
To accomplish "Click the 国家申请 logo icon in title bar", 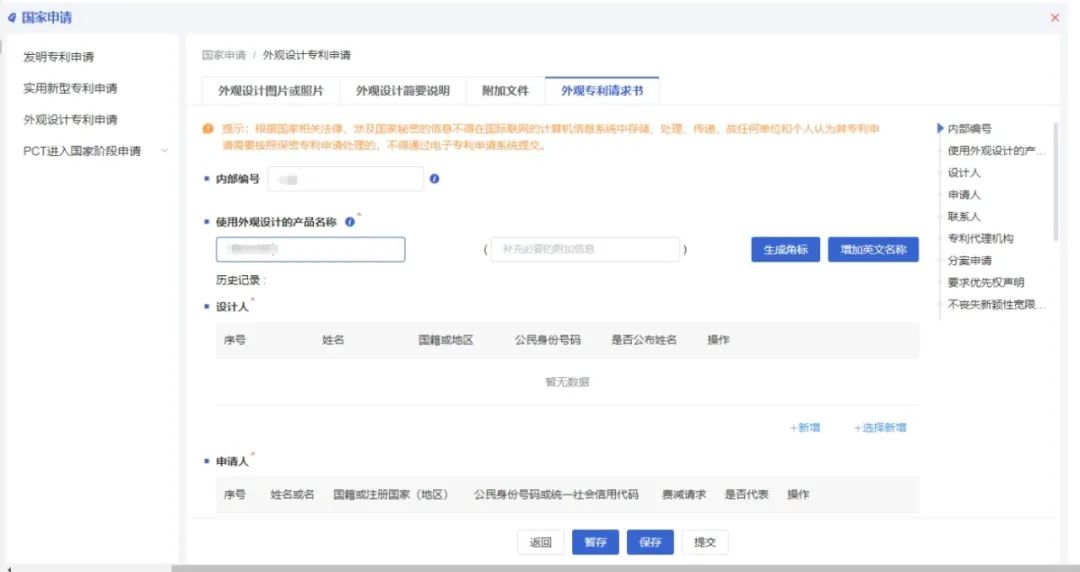I will 12,18.
